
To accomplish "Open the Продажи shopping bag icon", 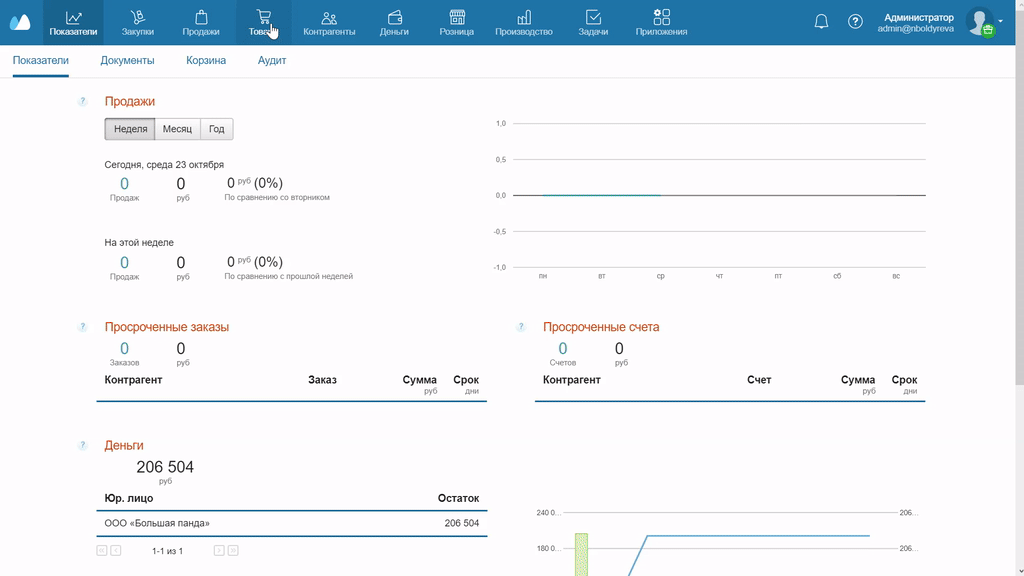I will point(201,17).
